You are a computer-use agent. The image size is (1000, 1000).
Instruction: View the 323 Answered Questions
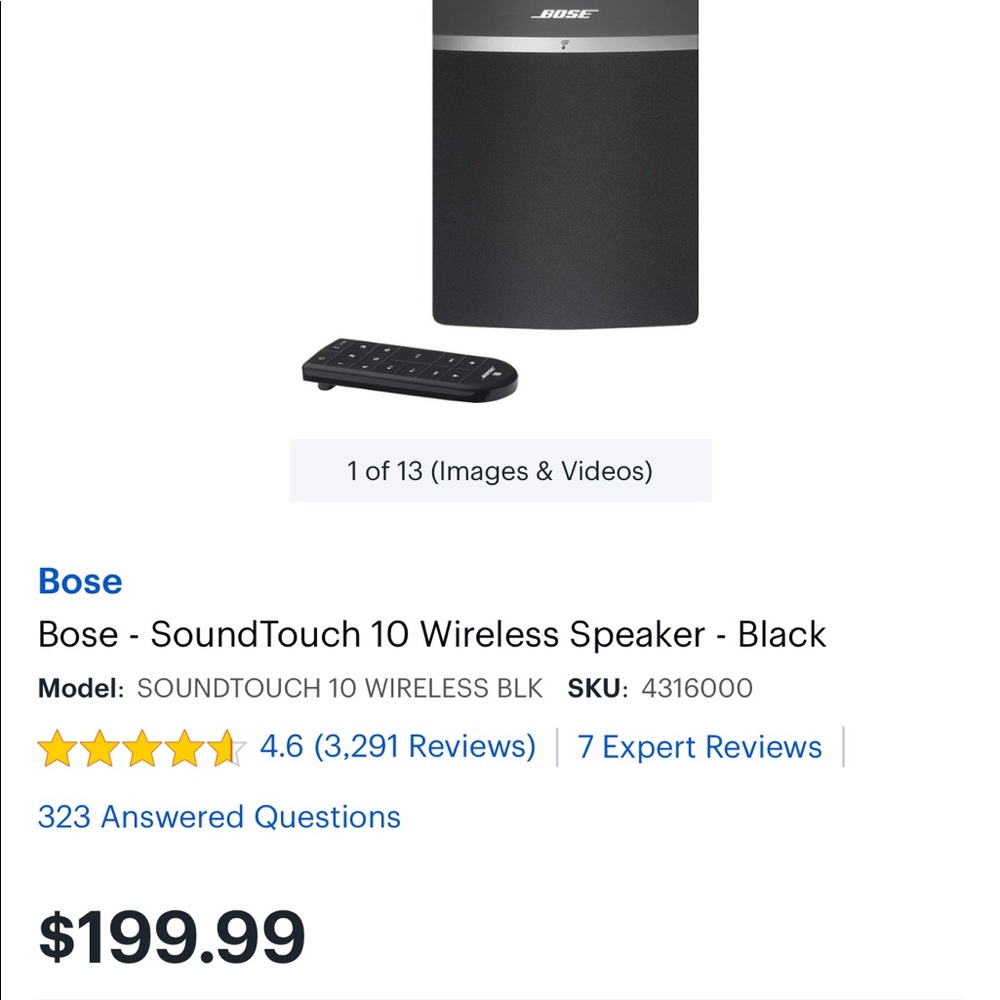coord(219,817)
